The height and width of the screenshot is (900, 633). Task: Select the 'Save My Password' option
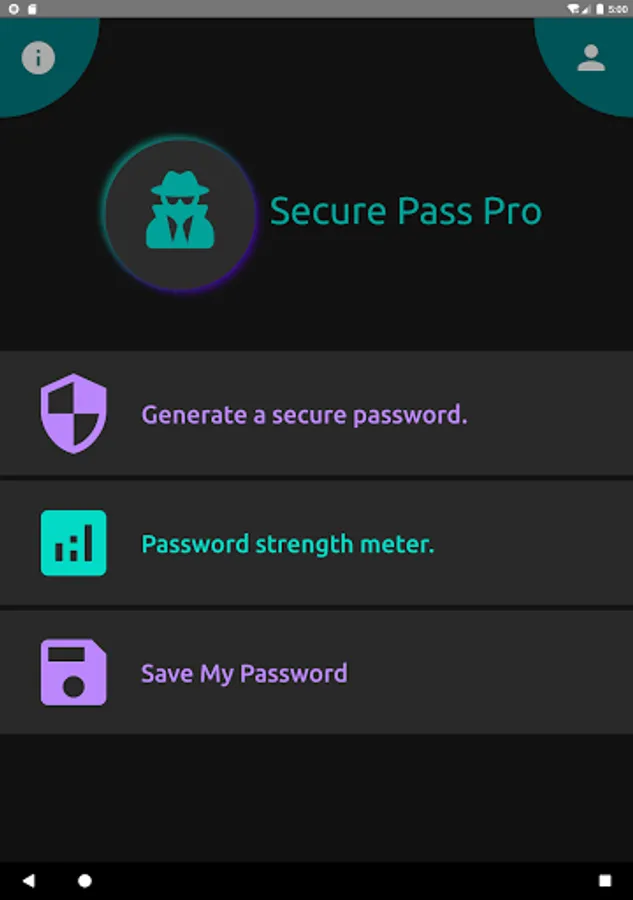(x=245, y=673)
